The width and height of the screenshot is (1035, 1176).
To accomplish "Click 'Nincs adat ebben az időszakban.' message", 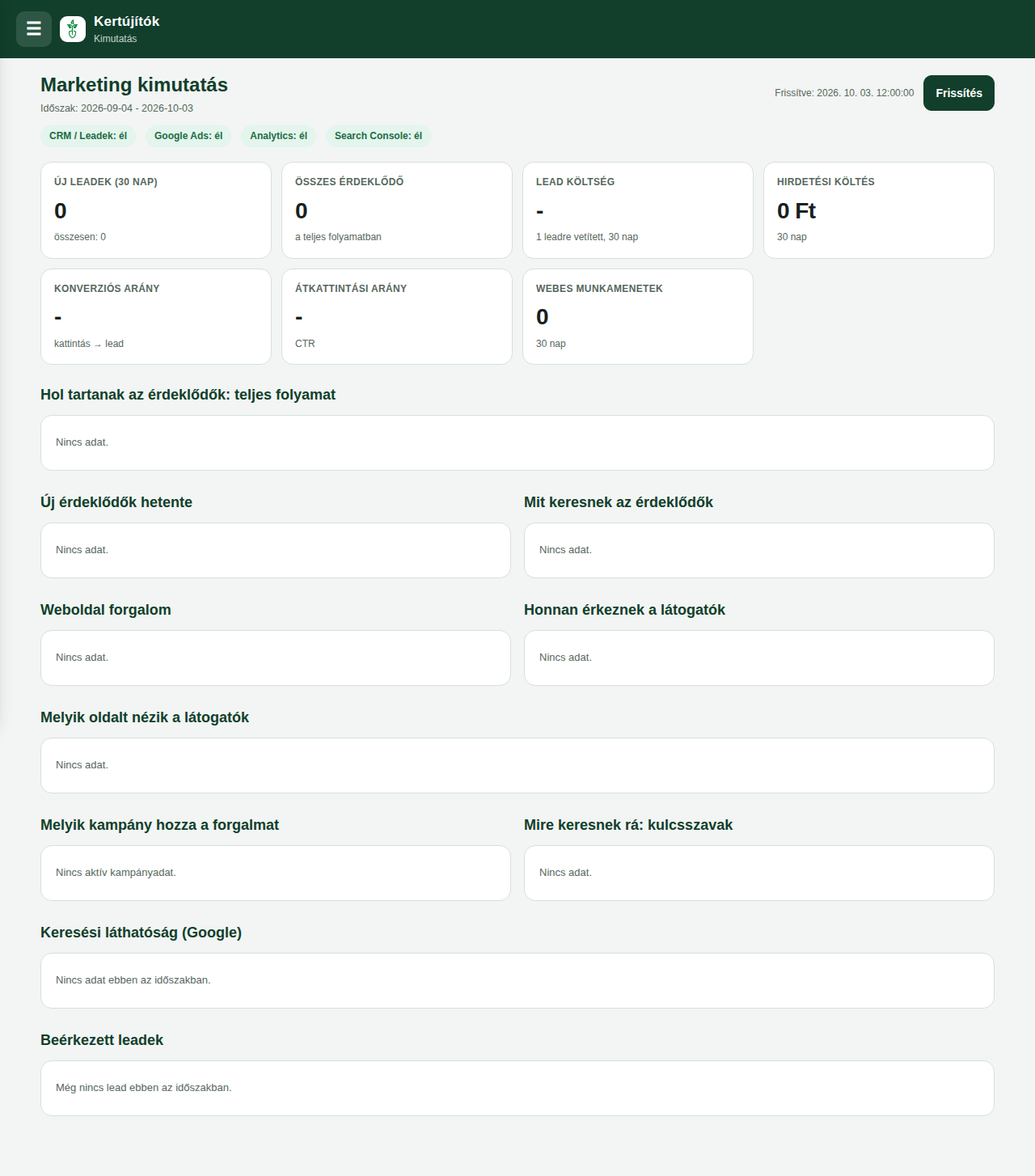I will [x=133, y=980].
